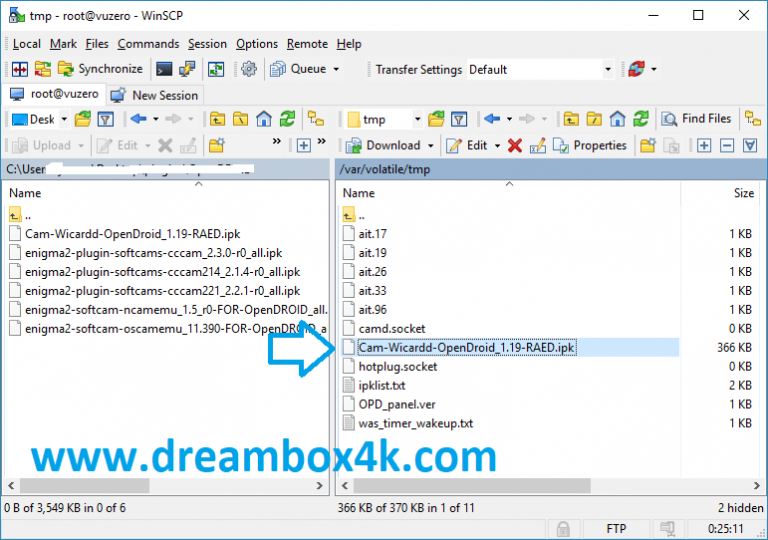The width and height of the screenshot is (768, 540).
Task: Click remote panel filter icon
Action: [x=458, y=119]
